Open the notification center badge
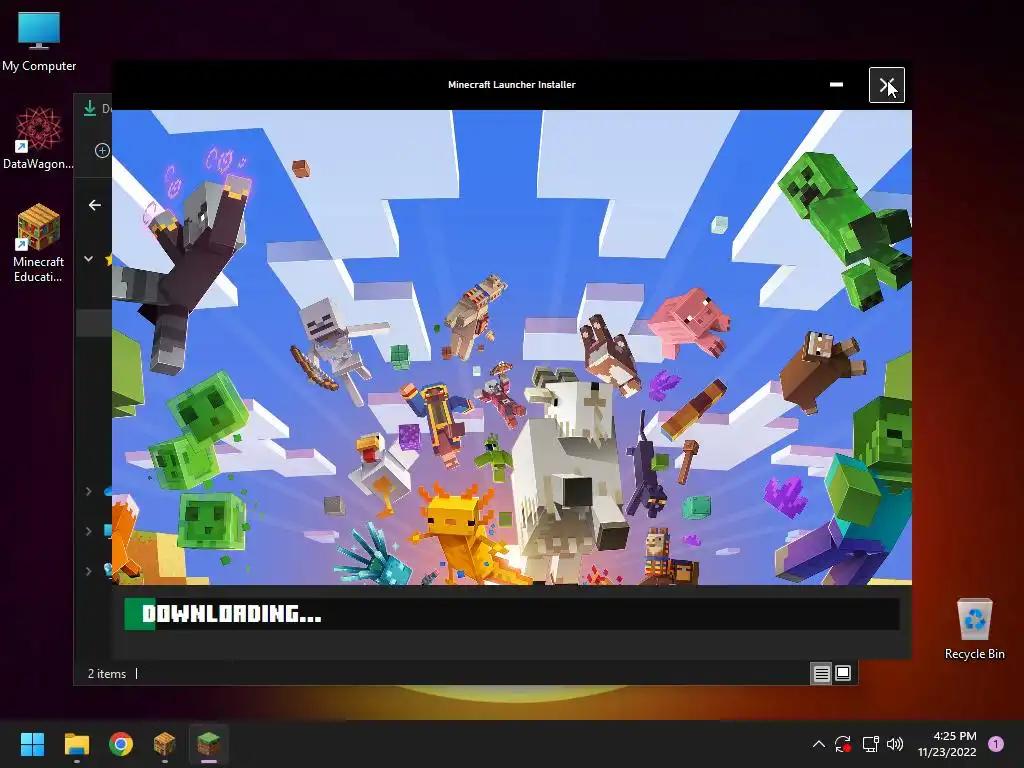This screenshot has width=1024, height=768. coord(996,744)
